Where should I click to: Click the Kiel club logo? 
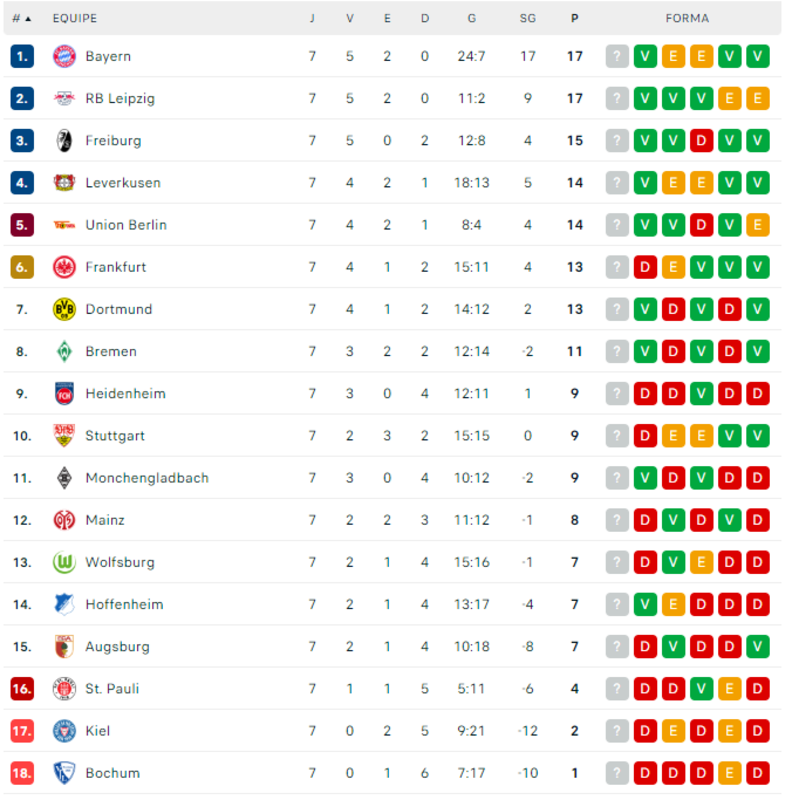click(64, 731)
